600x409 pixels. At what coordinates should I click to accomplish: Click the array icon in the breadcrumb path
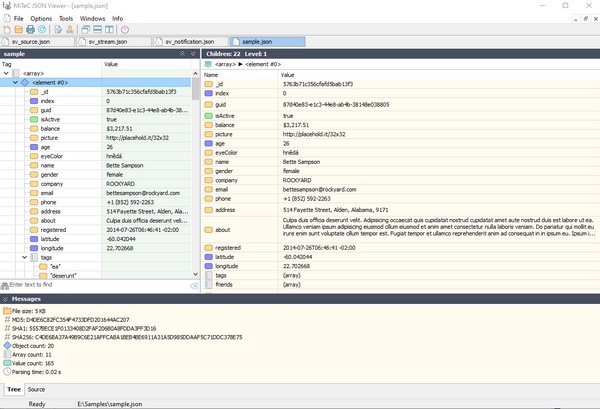(209, 64)
